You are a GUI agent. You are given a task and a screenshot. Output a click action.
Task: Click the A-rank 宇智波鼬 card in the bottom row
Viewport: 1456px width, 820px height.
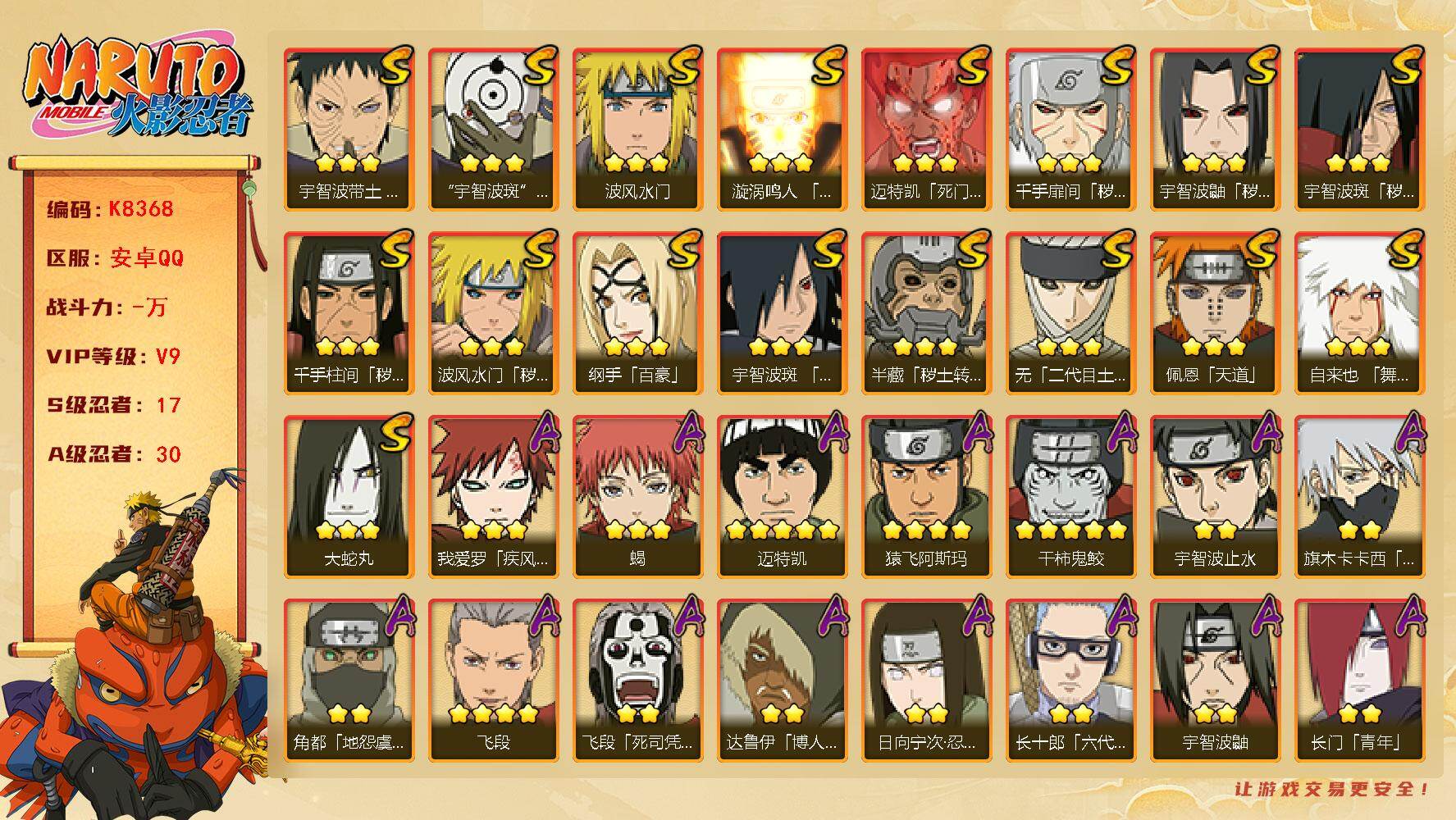1215,680
